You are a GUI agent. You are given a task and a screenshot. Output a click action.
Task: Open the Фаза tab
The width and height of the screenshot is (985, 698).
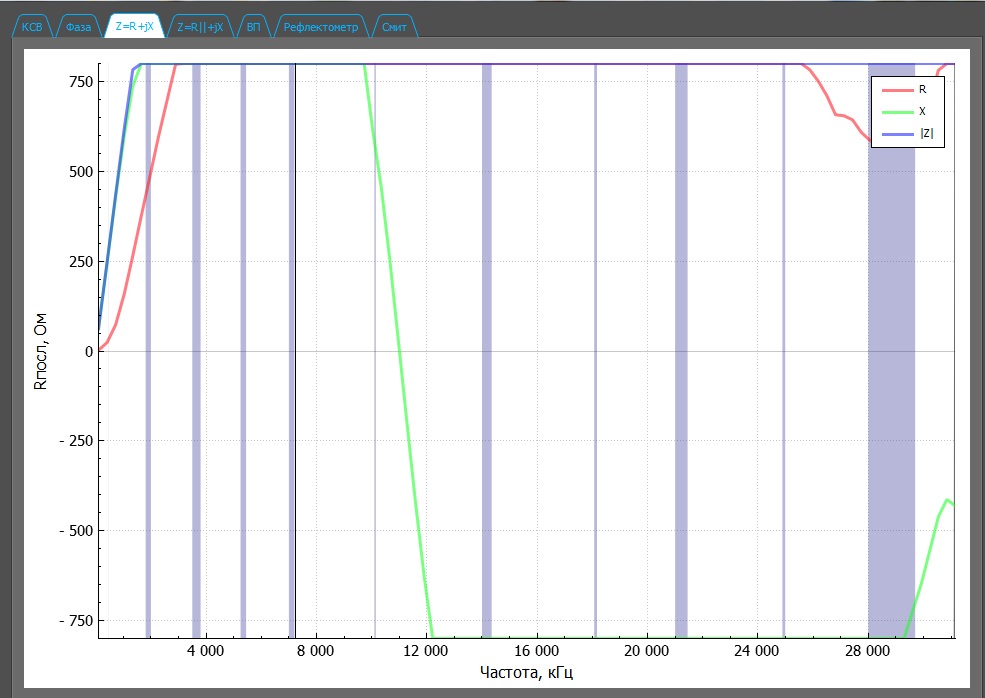tap(80, 27)
